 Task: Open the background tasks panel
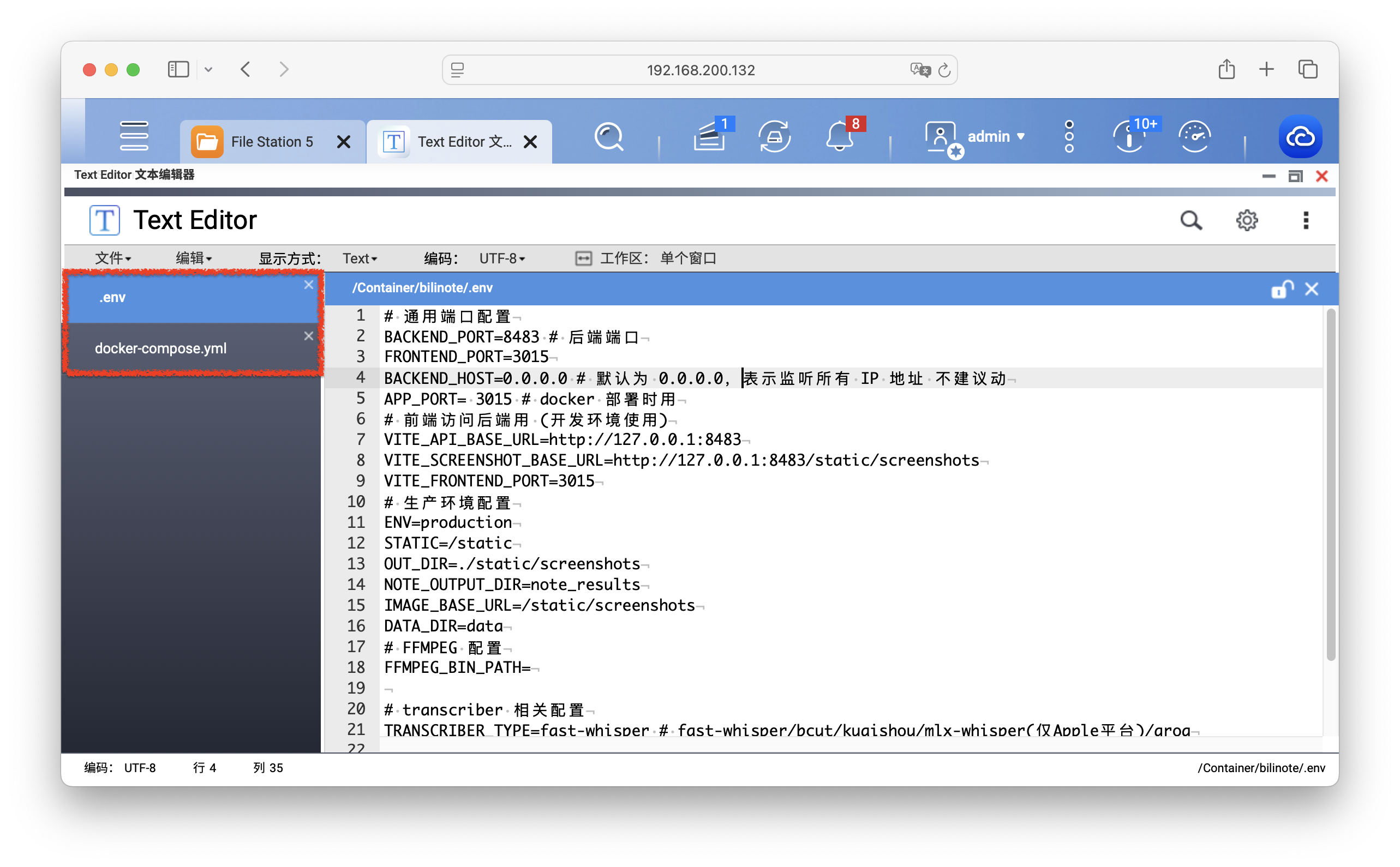[709, 136]
